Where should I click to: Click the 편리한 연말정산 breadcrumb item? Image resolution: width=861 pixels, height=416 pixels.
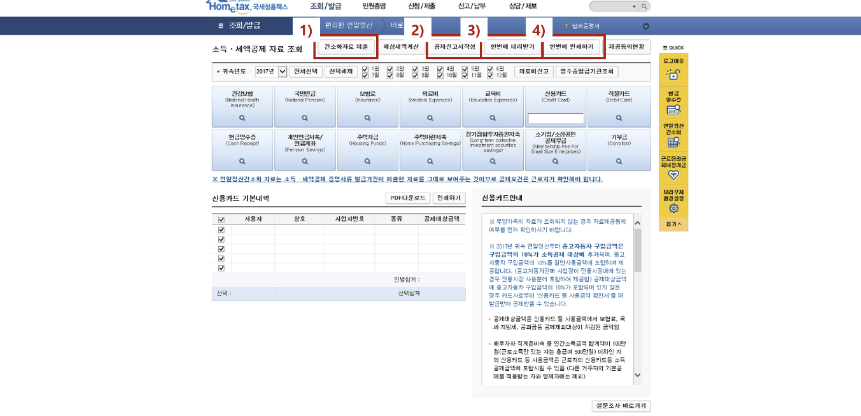point(348,26)
